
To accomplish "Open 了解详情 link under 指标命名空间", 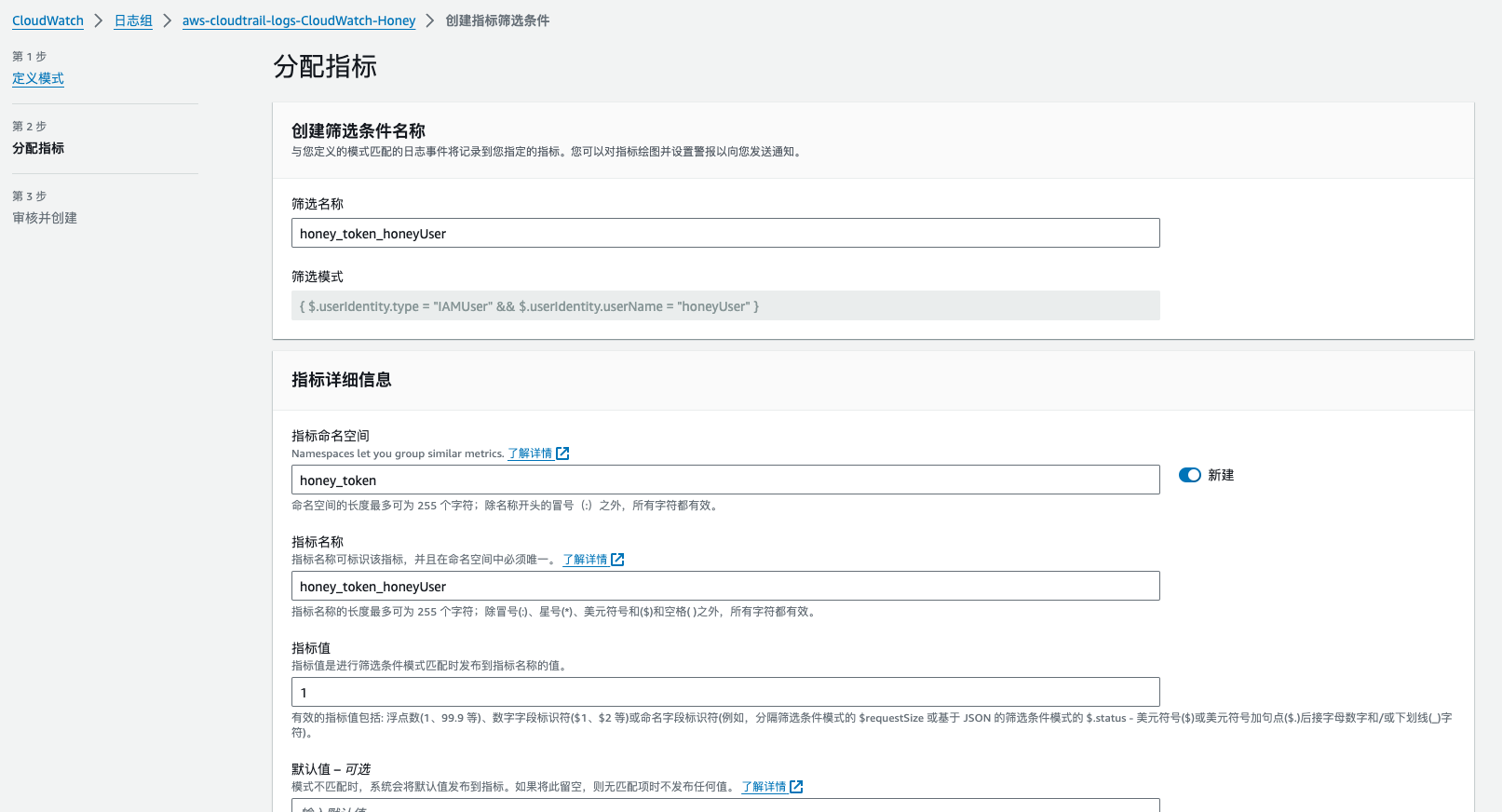I will pos(530,453).
